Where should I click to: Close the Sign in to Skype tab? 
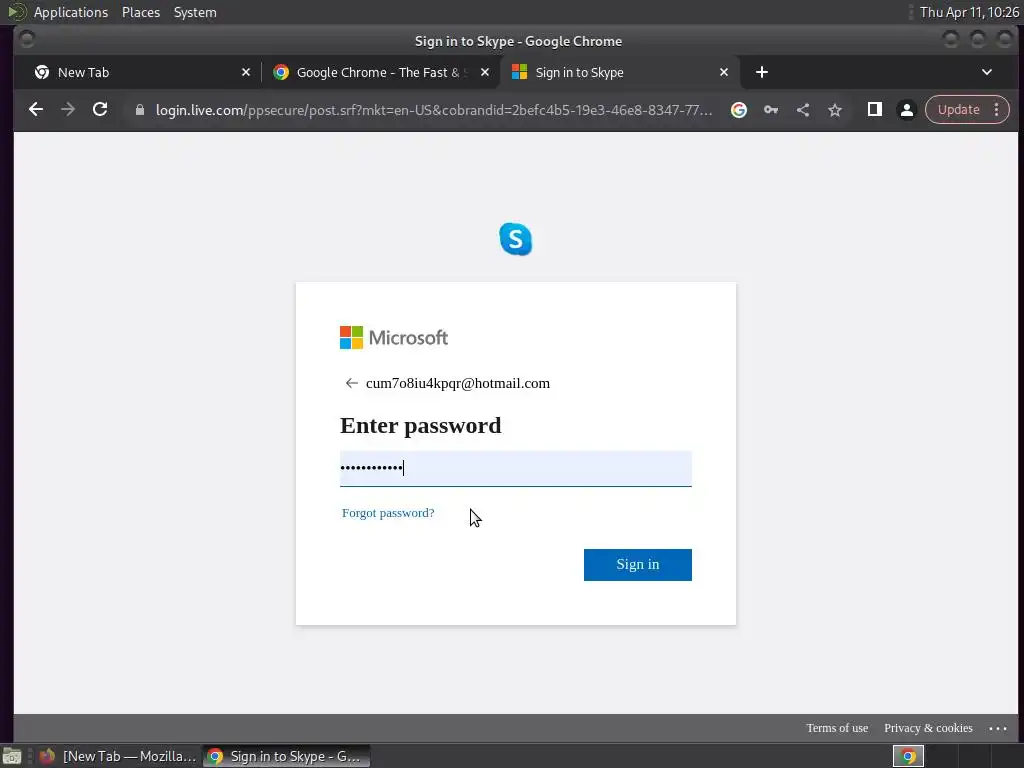[x=724, y=72]
